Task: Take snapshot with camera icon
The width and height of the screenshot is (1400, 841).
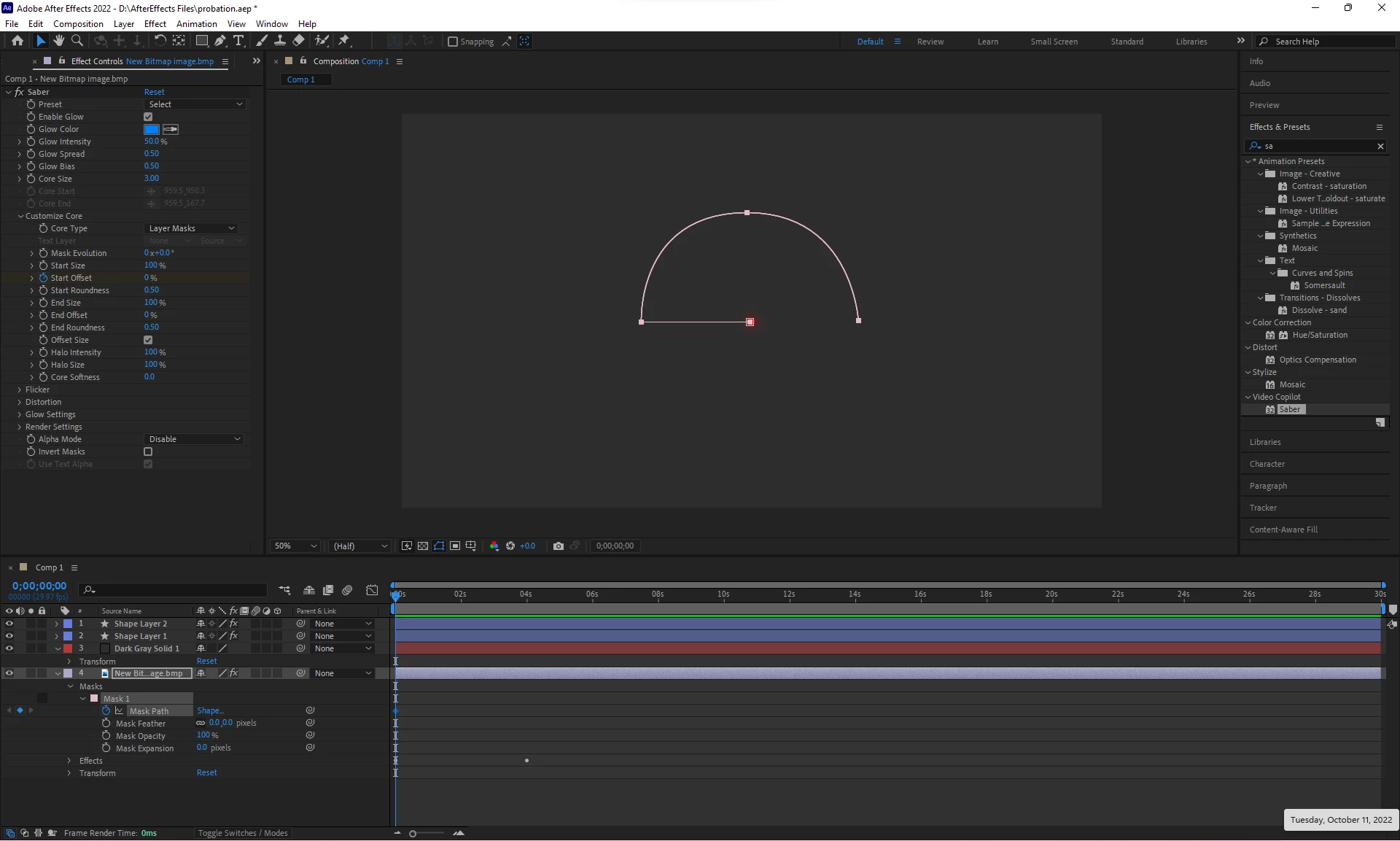Action: click(559, 546)
